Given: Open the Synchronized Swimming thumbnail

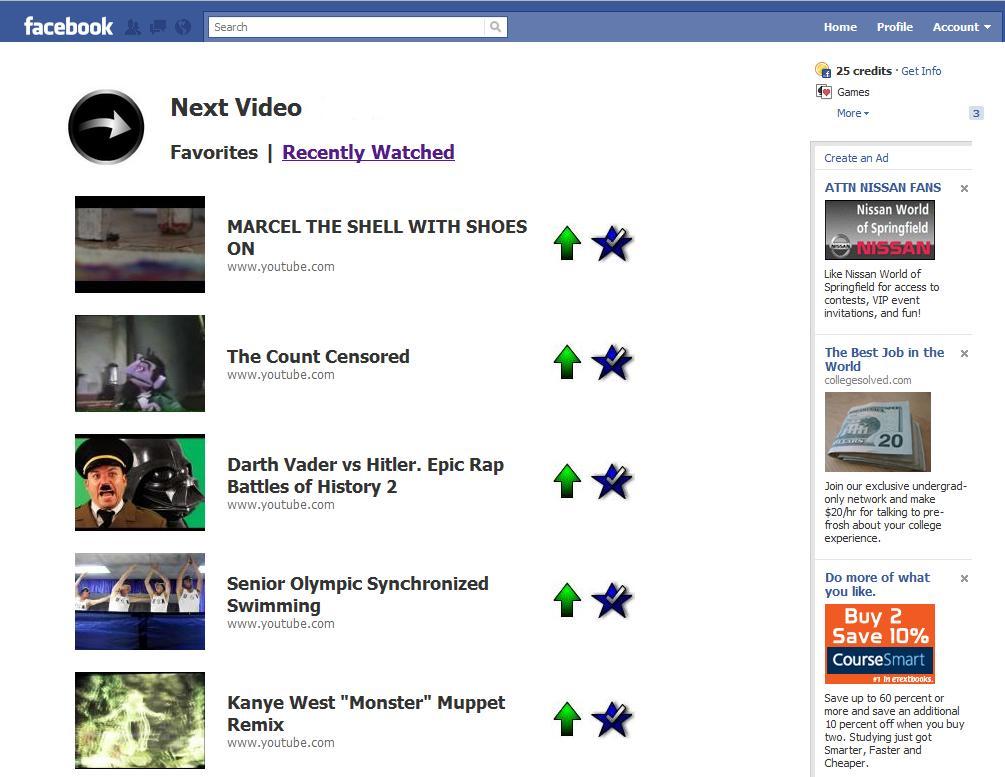Looking at the screenshot, I should coord(140,601).
